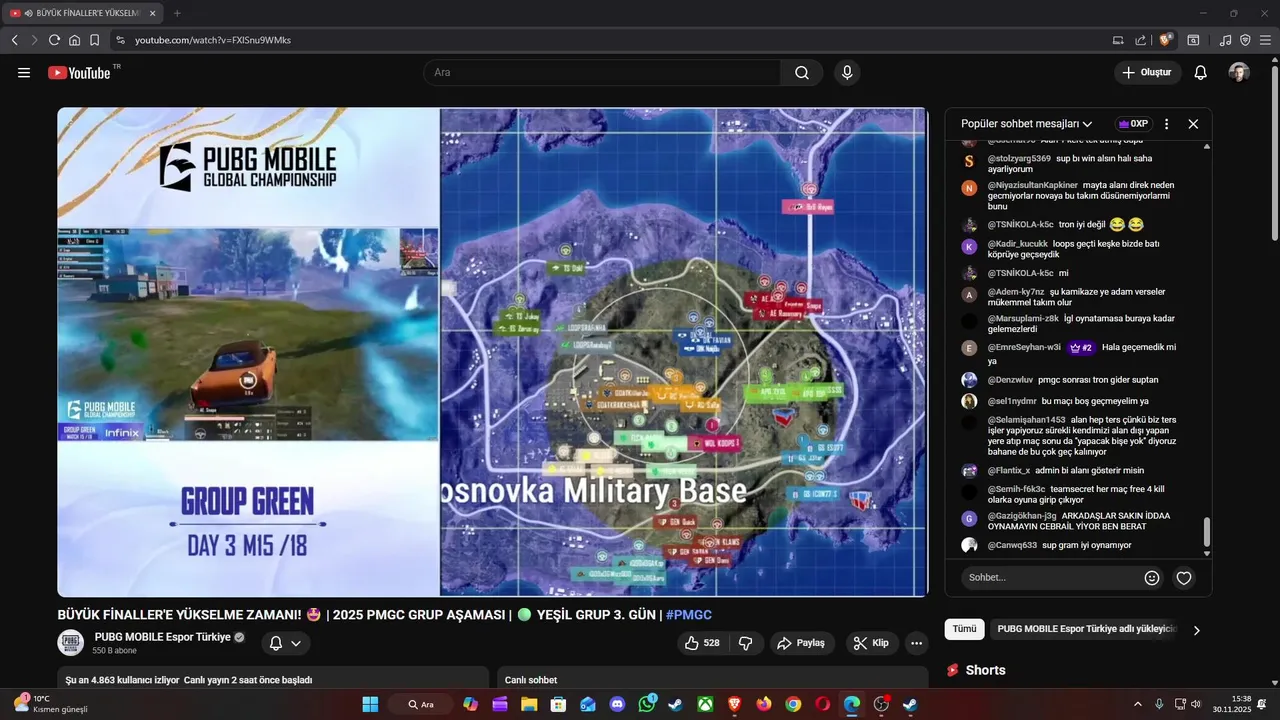This screenshot has height=720, width=1280.
Task: Click chat user @Canwq633 name
Action: pos(1012,546)
